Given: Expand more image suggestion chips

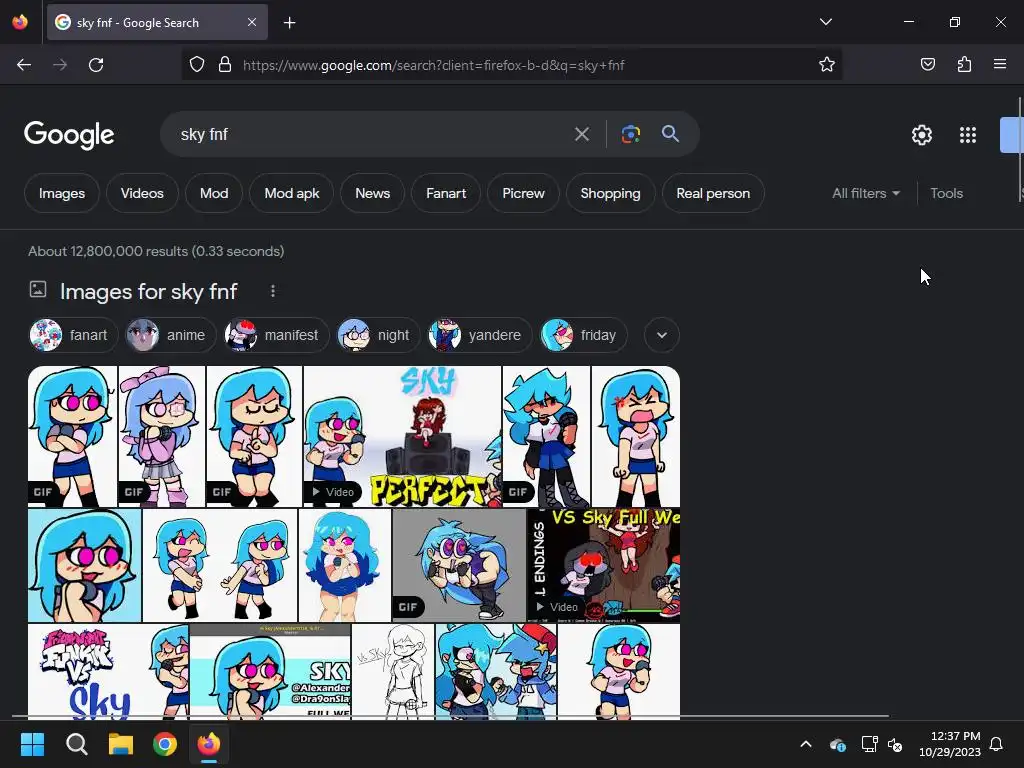Looking at the screenshot, I should pos(662,335).
